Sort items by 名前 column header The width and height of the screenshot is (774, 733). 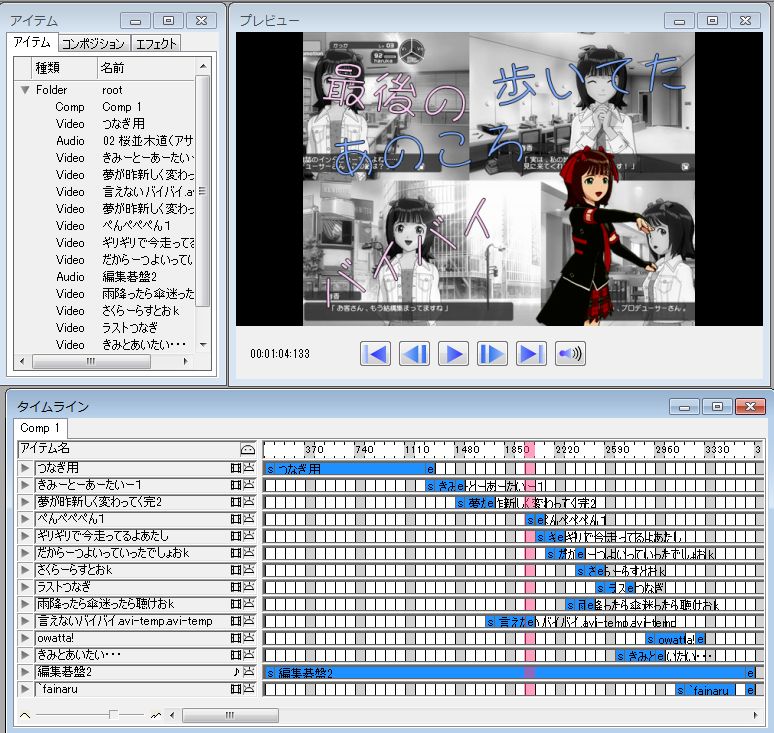146,68
